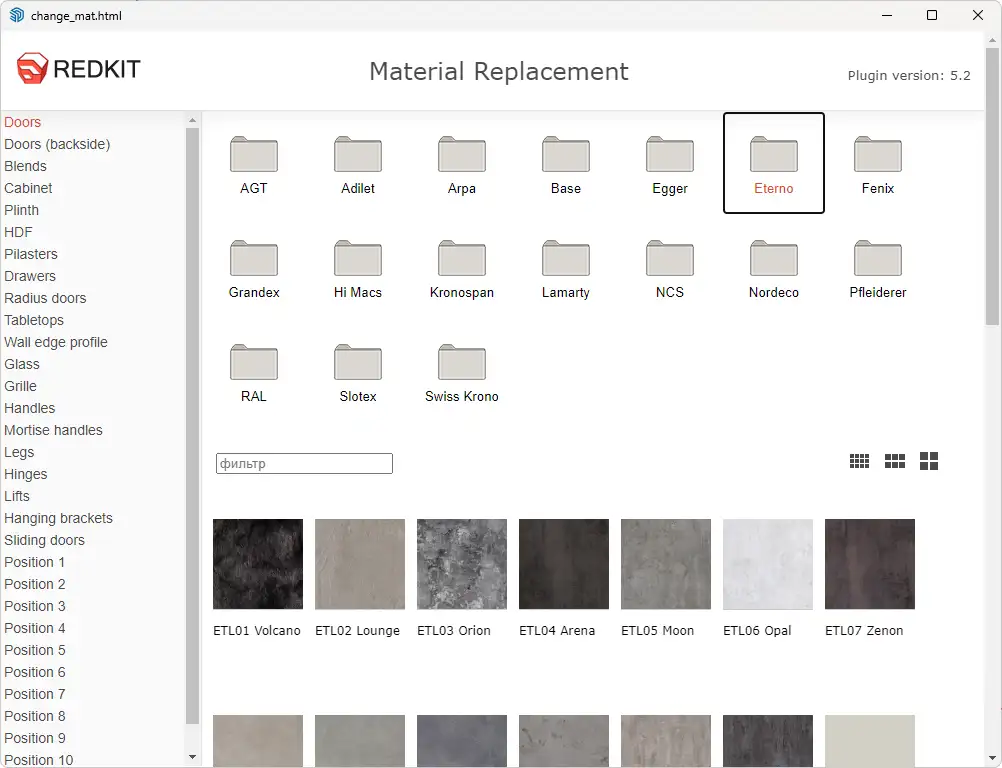This screenshot has height=768, width=1002.
Task: Open the Pfleiderer folder
Action: click(877, 268)
